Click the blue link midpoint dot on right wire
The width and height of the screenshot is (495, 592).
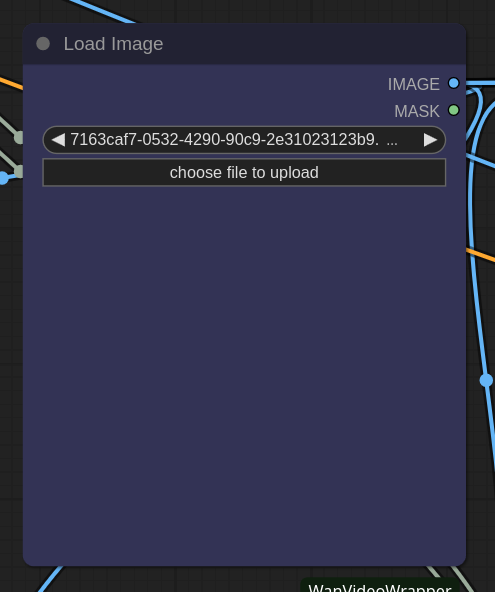pos(486,380)
